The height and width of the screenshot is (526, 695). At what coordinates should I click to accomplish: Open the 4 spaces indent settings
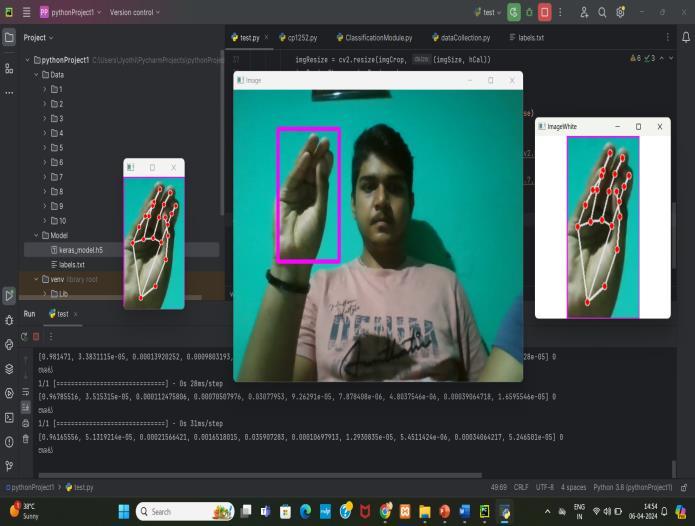click(x=573, y=487)
